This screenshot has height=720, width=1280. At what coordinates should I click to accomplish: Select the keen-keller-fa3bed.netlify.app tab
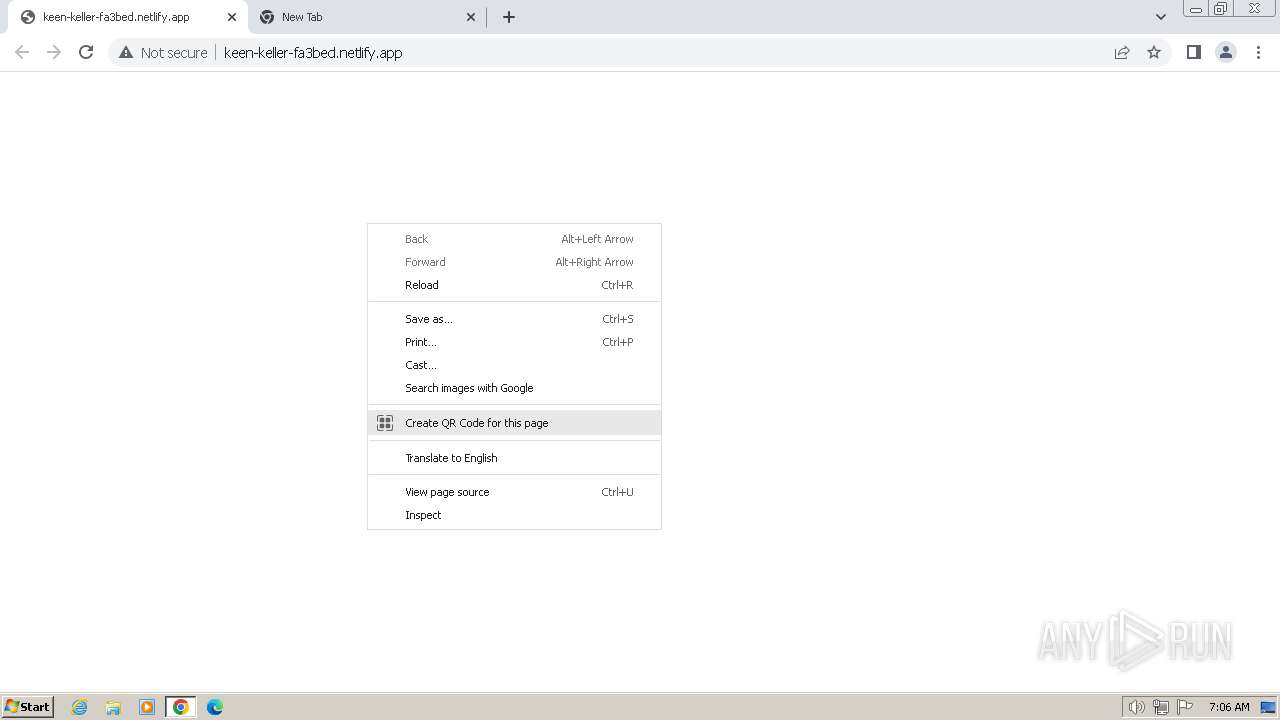click(x=126, y=17)
